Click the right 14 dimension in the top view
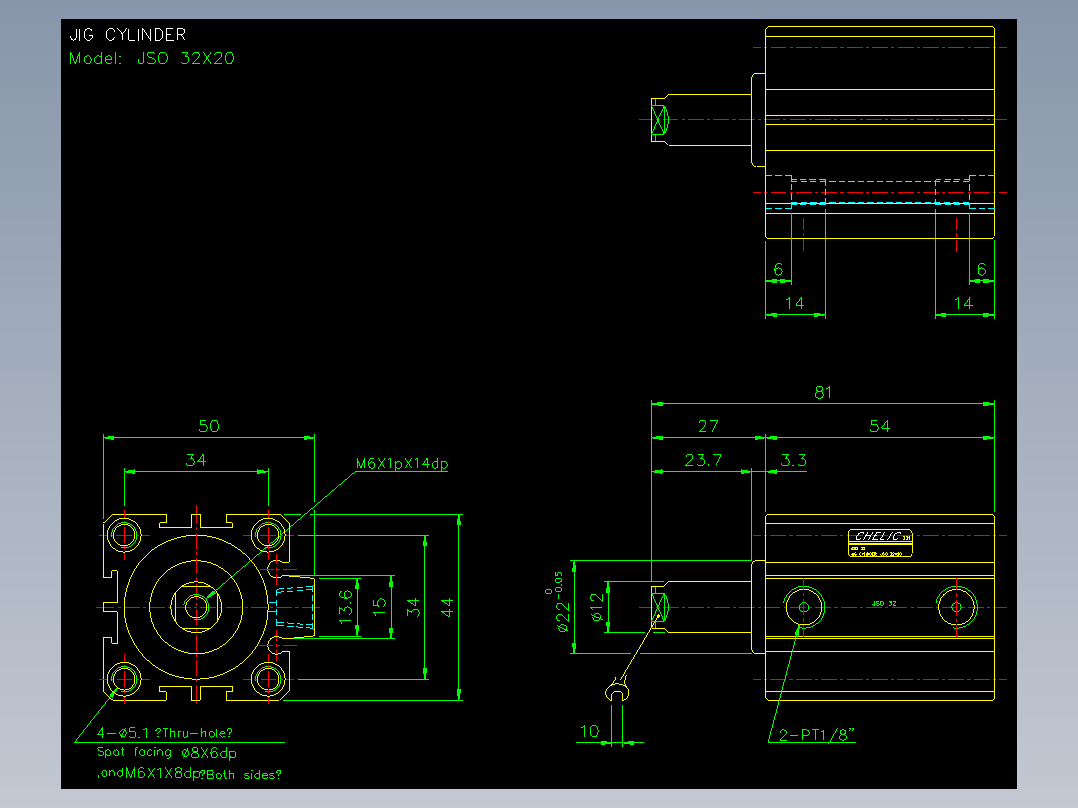This screenshot has width=1078, height=808. click(x=963, y=303)
